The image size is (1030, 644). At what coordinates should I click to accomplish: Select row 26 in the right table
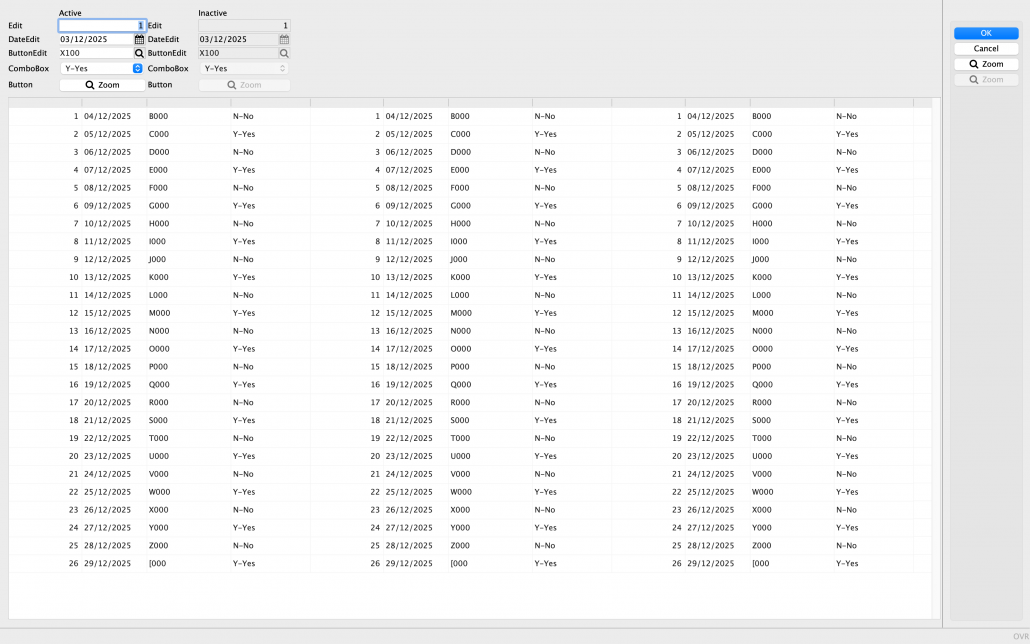point(760,564)
